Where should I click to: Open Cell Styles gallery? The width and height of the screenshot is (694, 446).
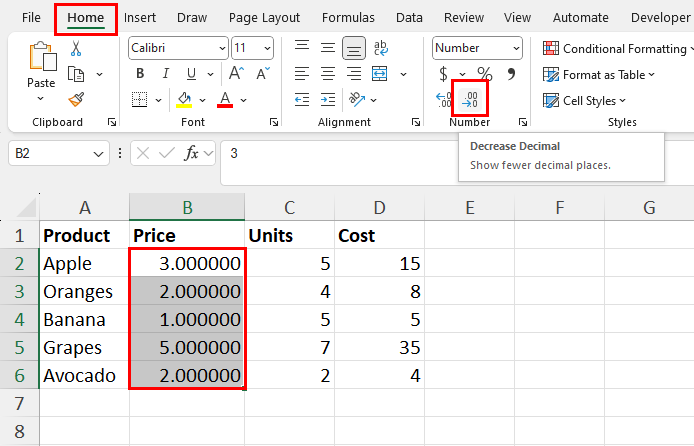tap(584, 100)
